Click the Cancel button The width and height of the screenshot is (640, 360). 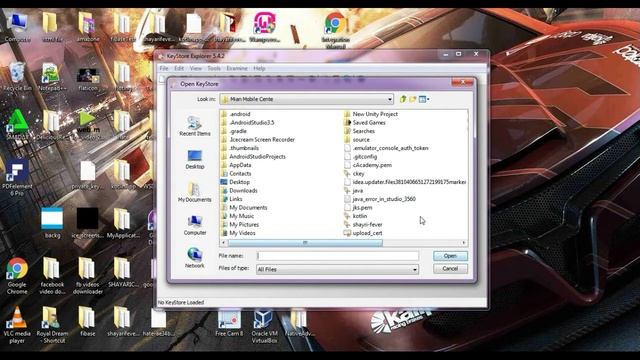tap(450, 269)
